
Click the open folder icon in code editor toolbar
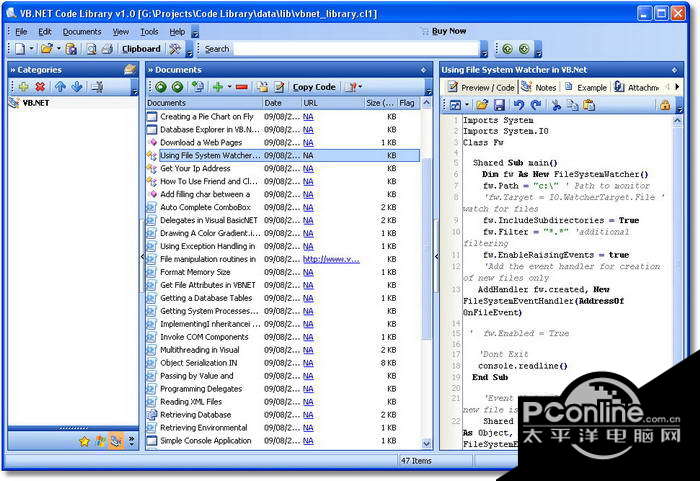(482, 105)
